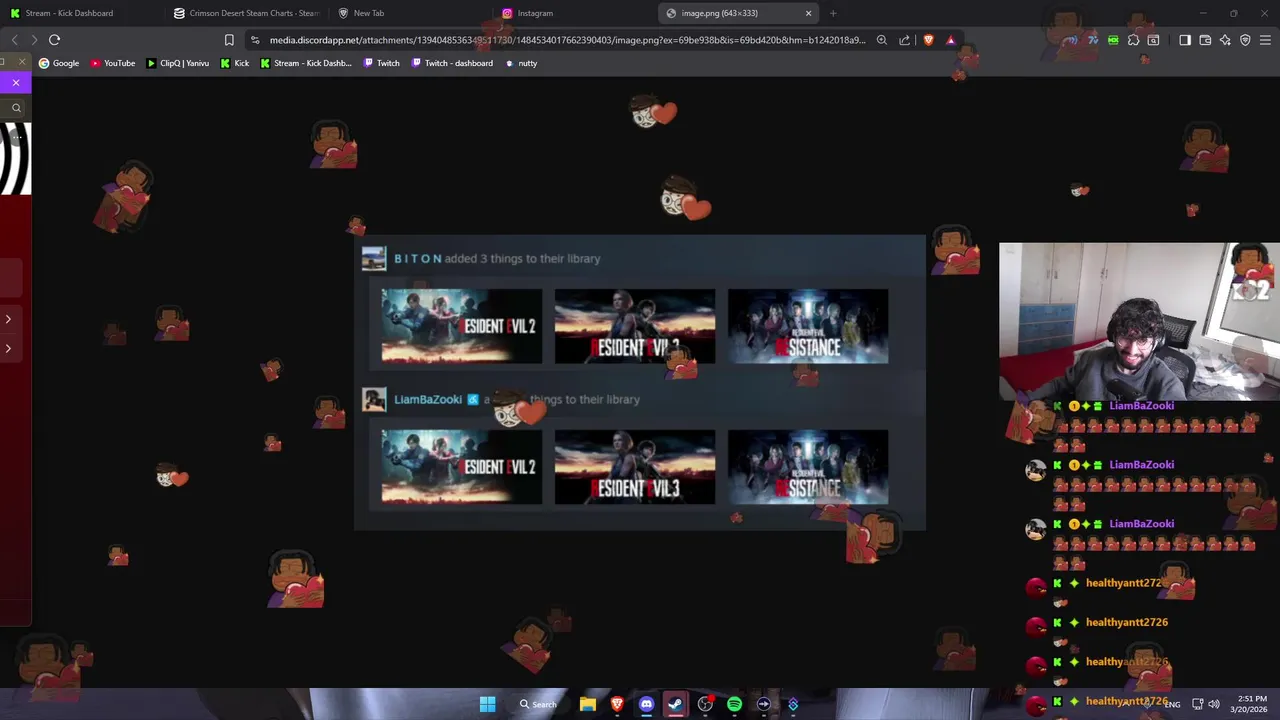Open the Brave Rewards triangle icon
This screenshot has width=1280, height=720.
(950, 40)
